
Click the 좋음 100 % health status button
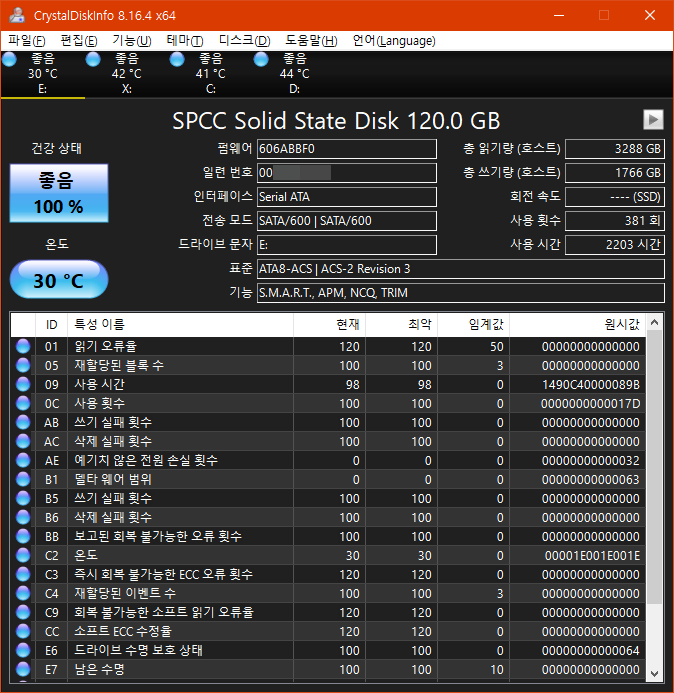[x=59, y=193]
